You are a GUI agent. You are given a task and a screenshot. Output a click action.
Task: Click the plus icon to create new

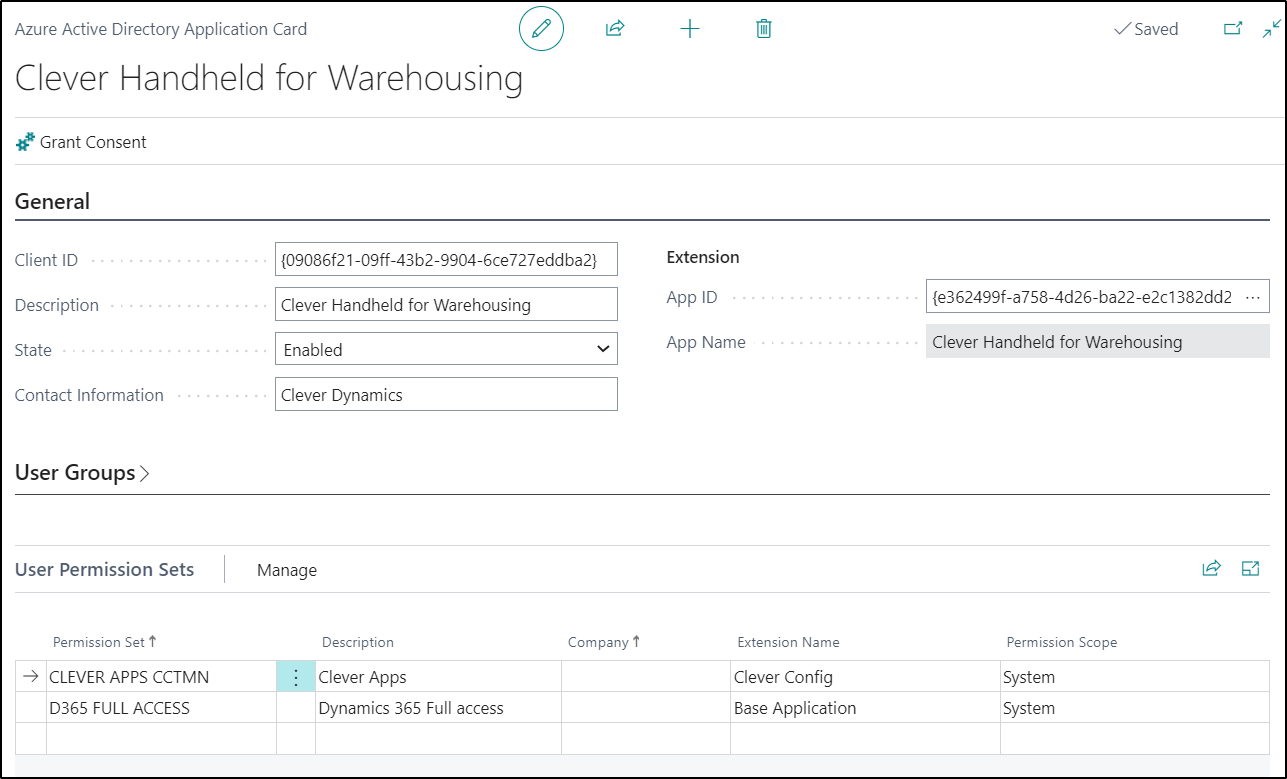(x=690, y=29)
